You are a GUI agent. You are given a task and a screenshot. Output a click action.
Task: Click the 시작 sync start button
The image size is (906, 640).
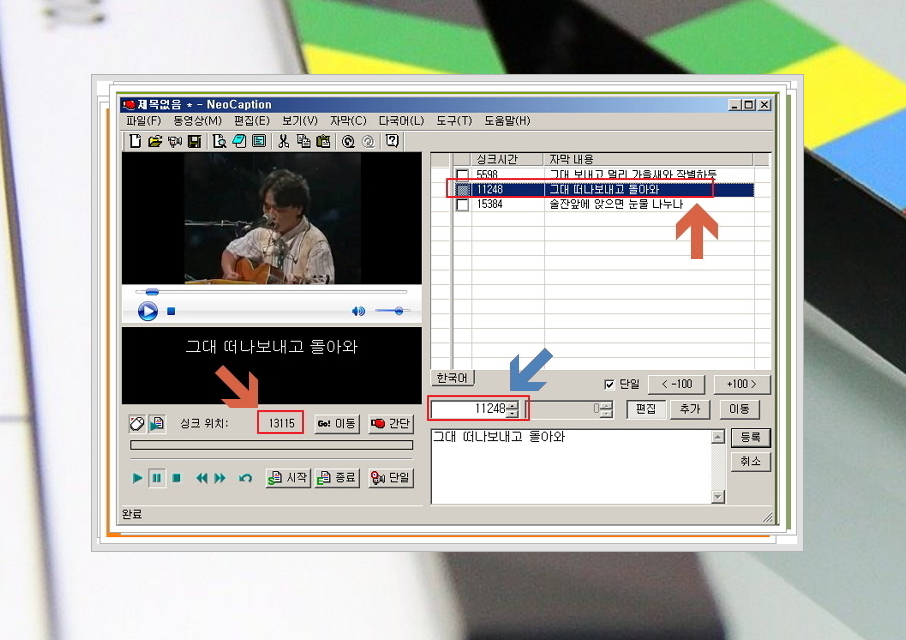point(288,478)
